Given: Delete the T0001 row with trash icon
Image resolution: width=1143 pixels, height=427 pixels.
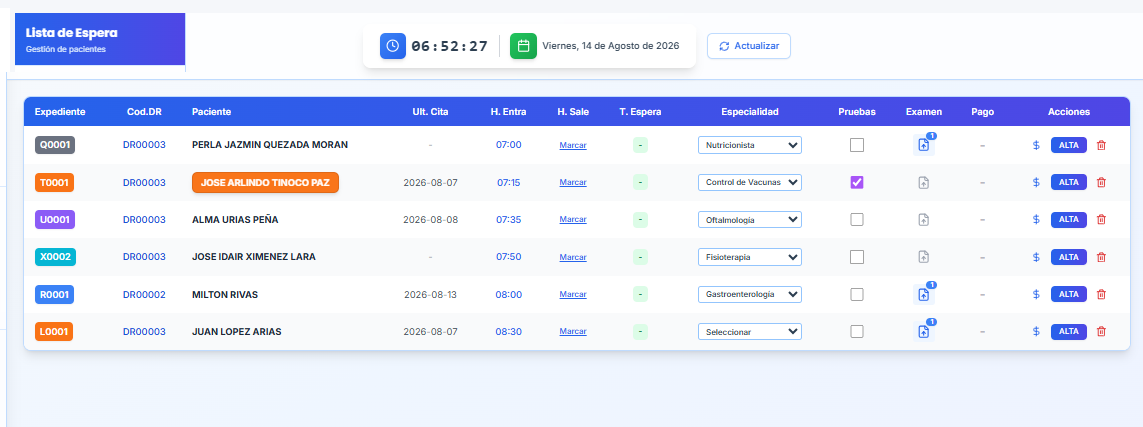Looking at the screenshot, I should 1101,182.
